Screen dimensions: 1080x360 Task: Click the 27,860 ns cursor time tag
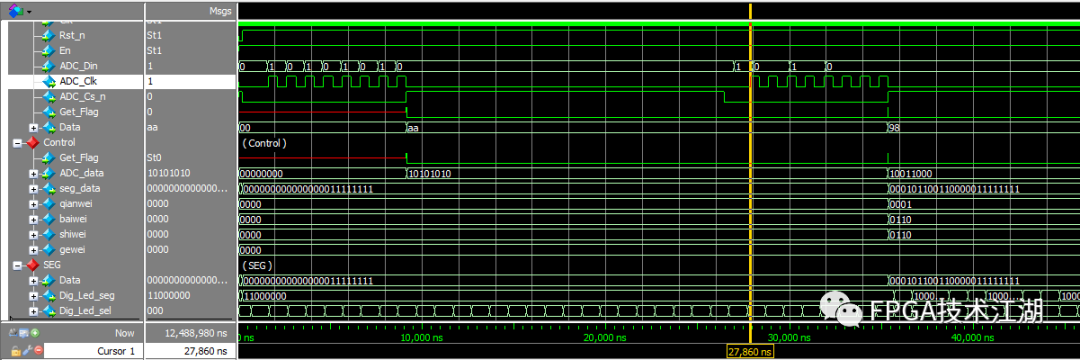pyautogui.click(x=751, y=352)
